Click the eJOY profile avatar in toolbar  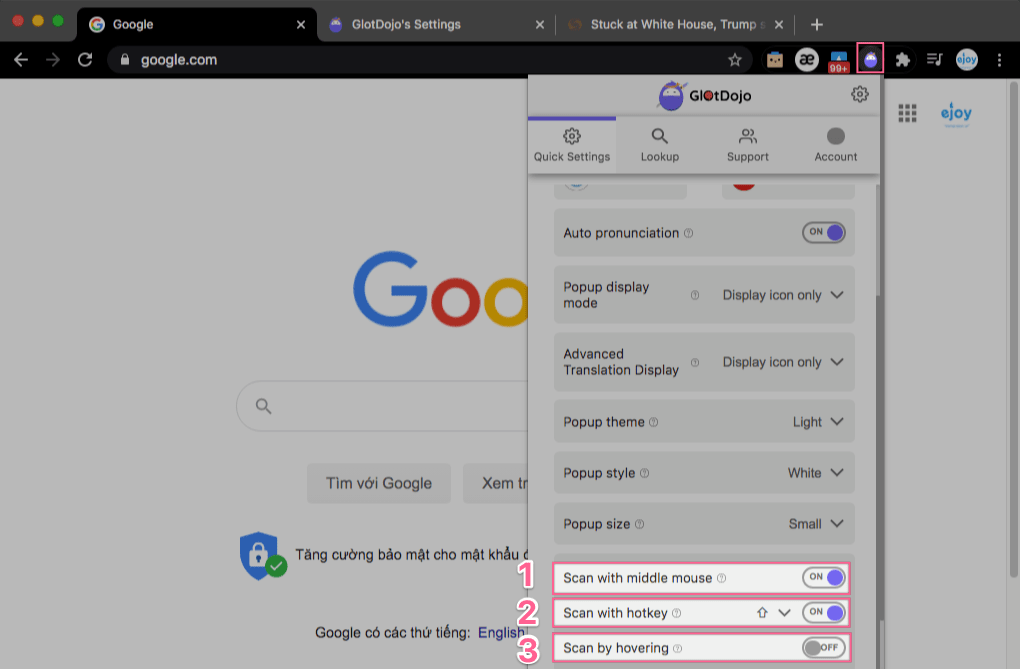(x=967, y=60)
